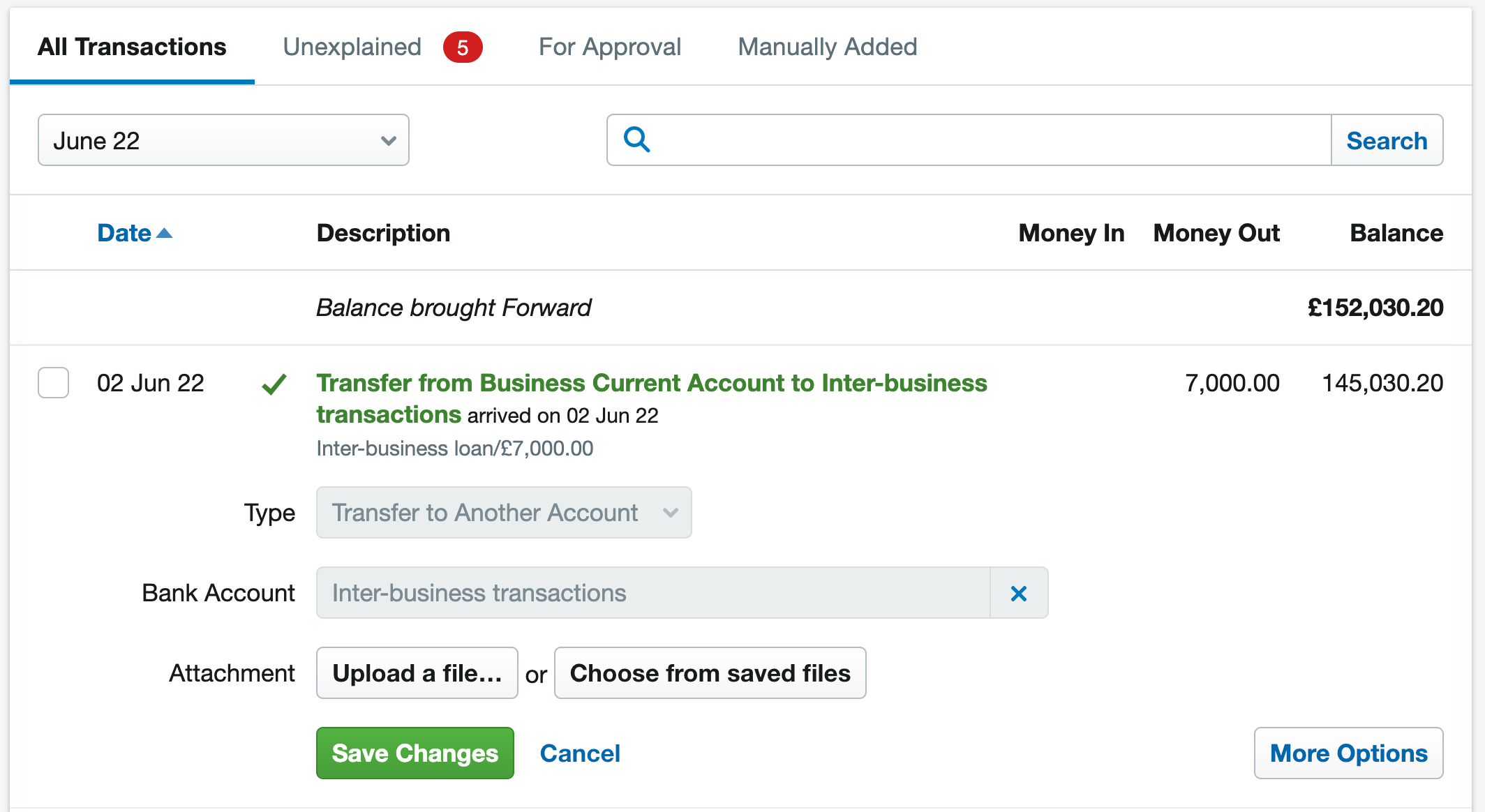Click the magnifying glass search icon
The width and height of the screenshot is (1485, 812).
(636, 140)
